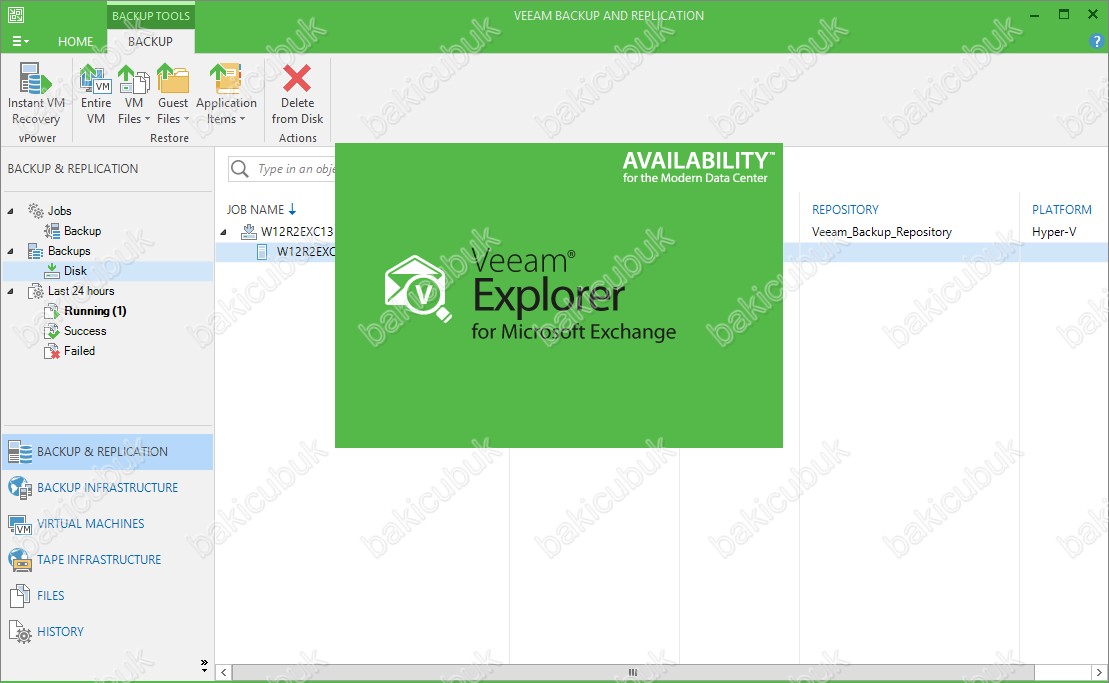Click the child VM row icon
The height and width of the screenshot is (683, 1109).
pyautogui.click(x=262, y=252)
